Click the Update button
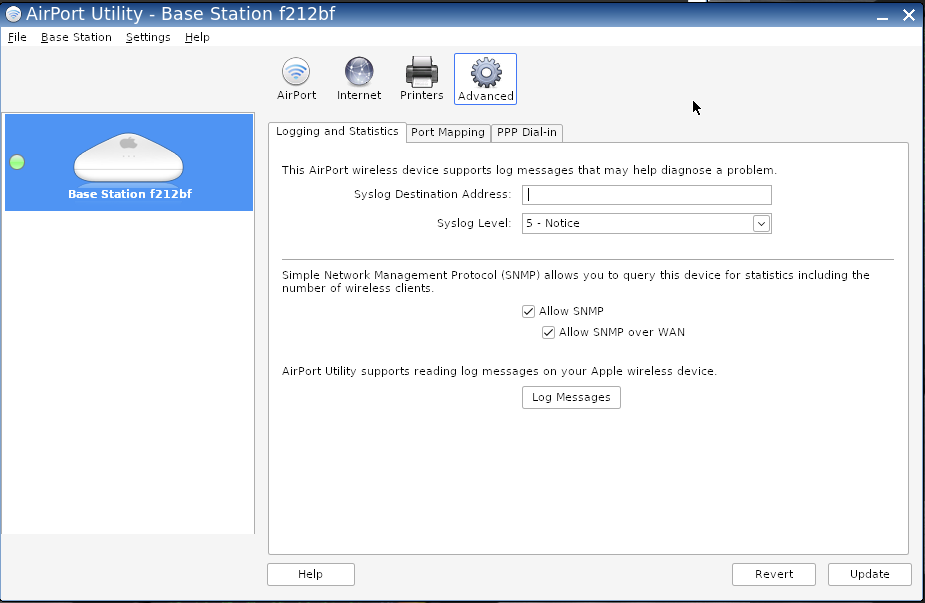Image resolution: width=925 pixels, height=603 pixels. (x=869, y=574)
